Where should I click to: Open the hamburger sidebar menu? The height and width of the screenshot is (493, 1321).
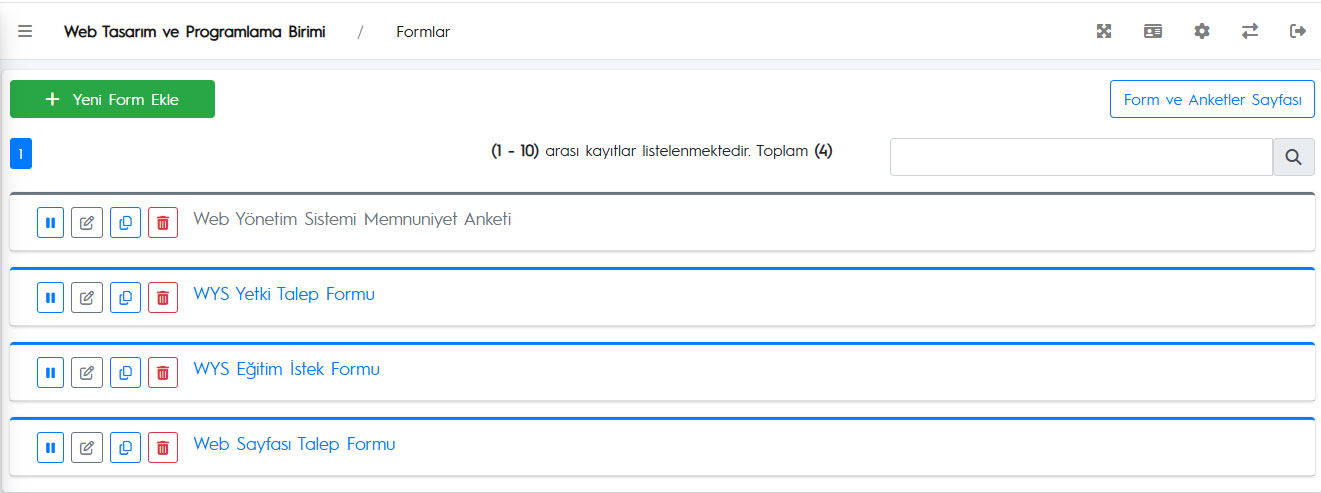click(25, 31)
